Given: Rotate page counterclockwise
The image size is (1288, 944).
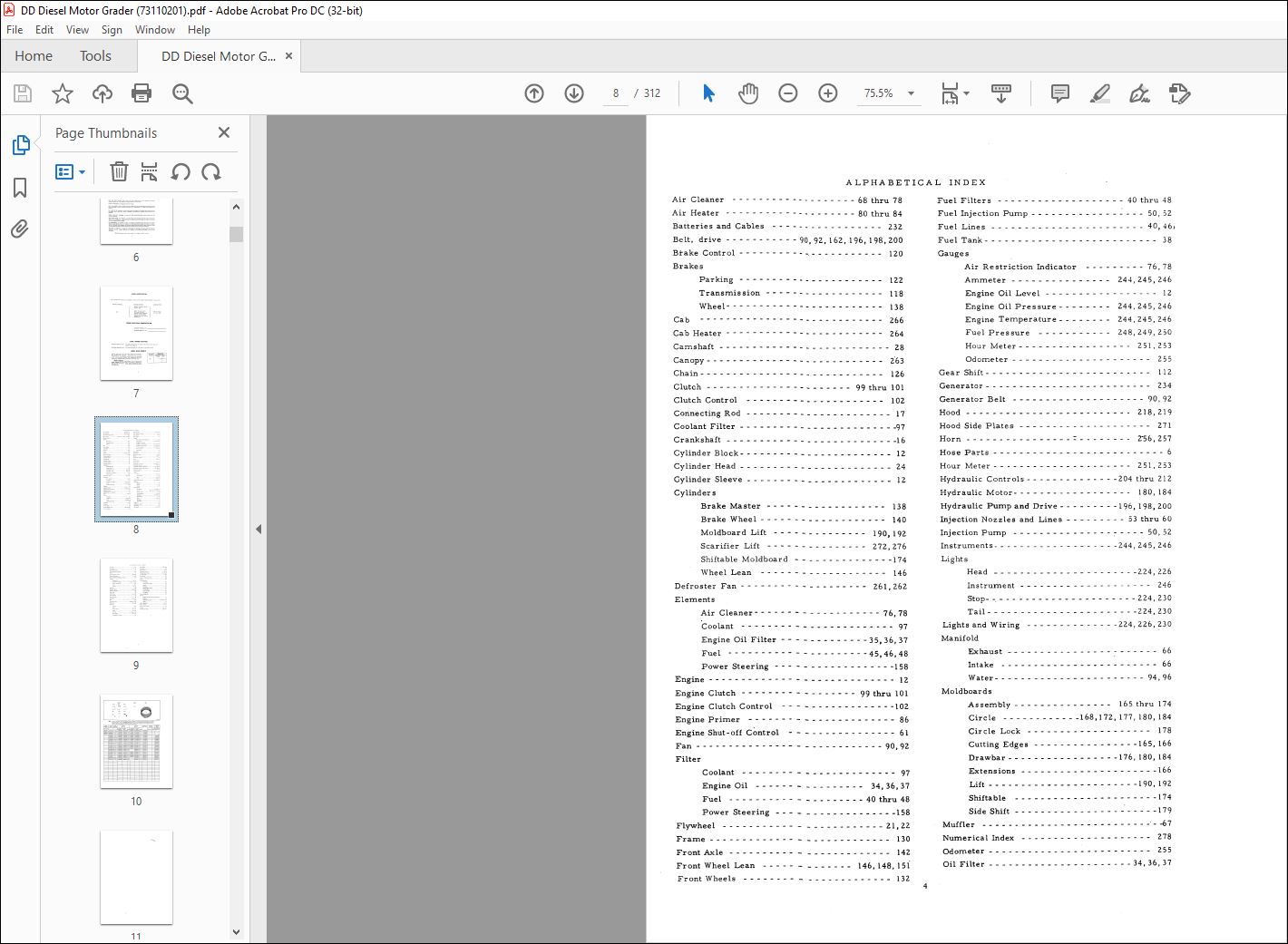Looking at the screenshot, I should pos(181,171).
